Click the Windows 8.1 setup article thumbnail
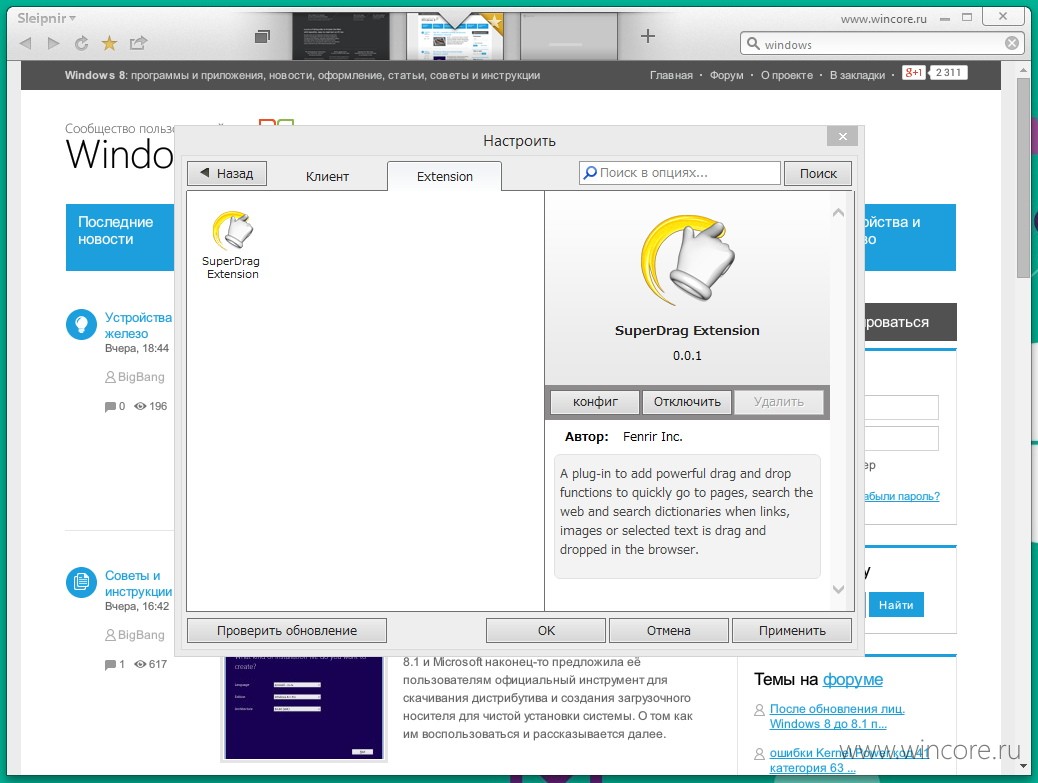1038x783 pixels. 304,707
